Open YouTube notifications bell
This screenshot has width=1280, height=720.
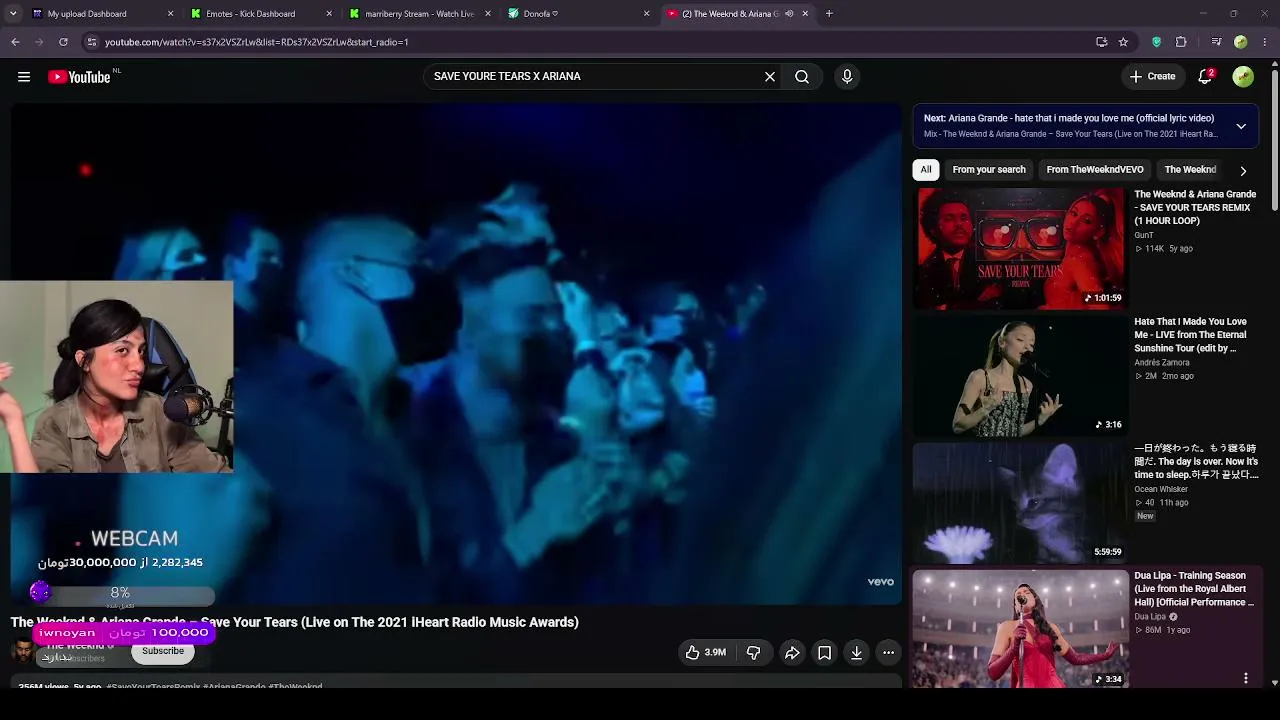[x=1205, y=77]
